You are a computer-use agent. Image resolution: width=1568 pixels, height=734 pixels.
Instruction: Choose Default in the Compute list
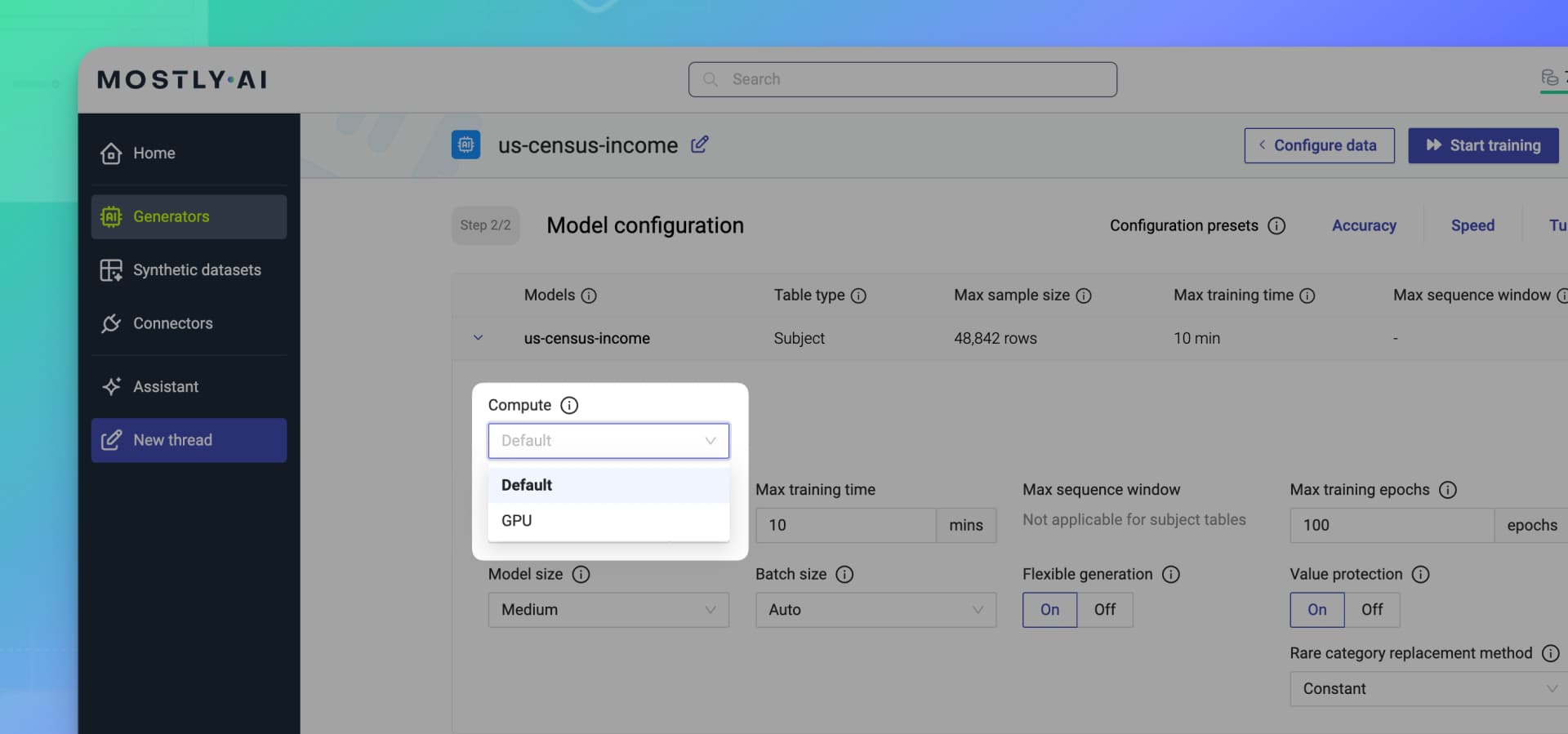click(608, 485)
